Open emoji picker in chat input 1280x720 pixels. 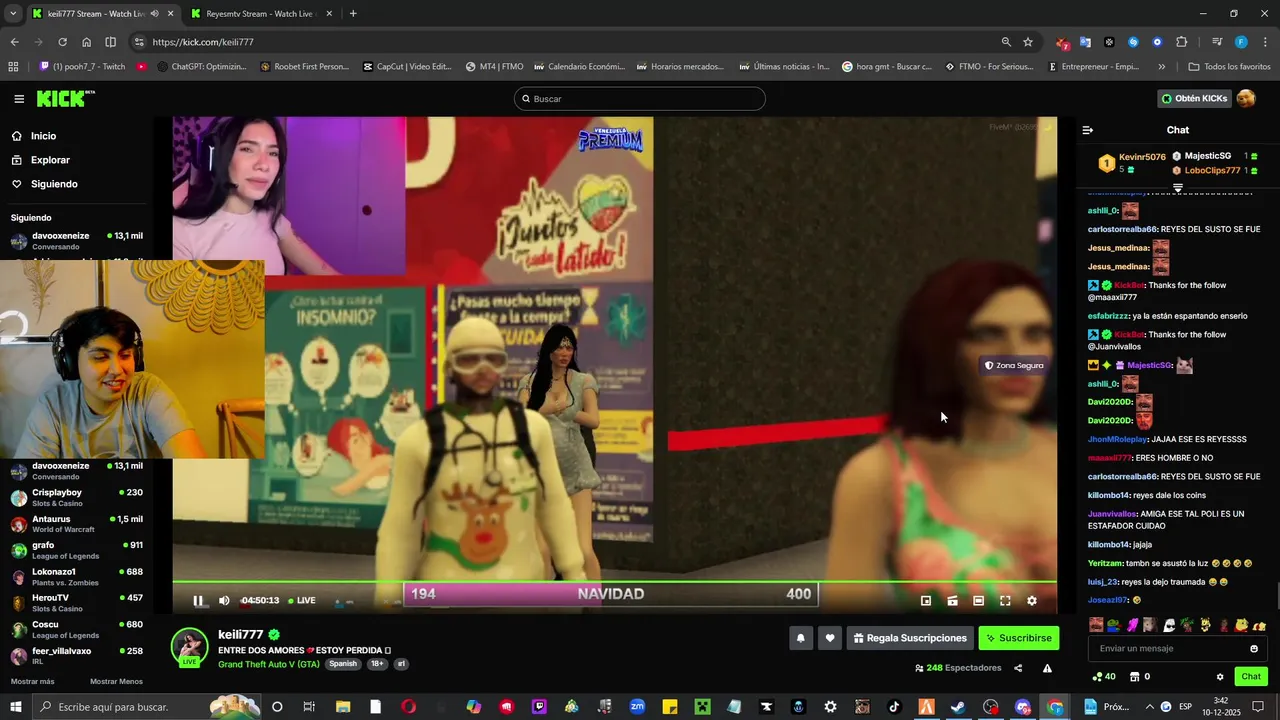[1254, 649]
